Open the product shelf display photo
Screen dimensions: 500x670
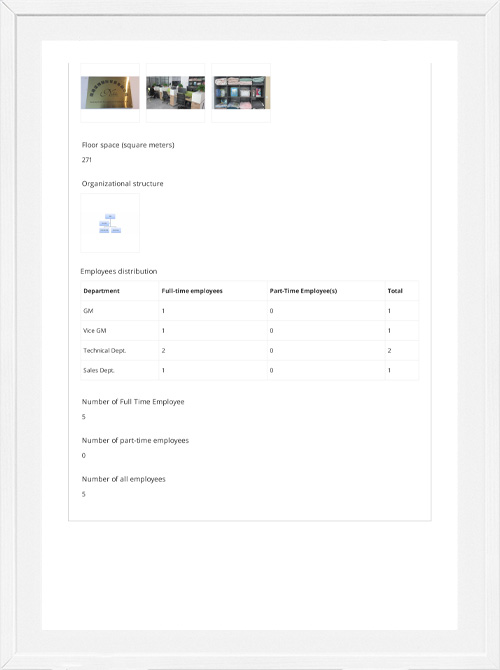[241, 93]
